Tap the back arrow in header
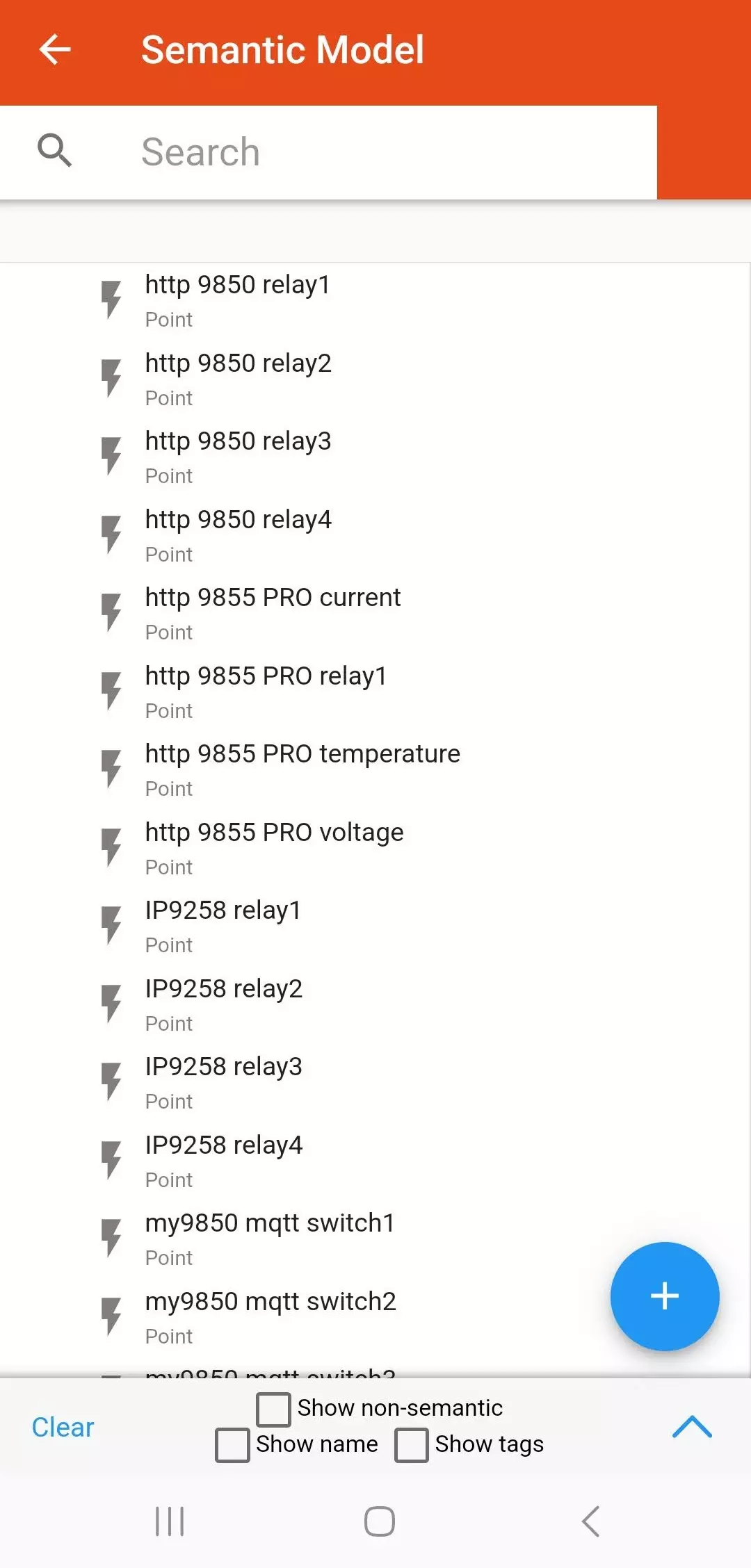 click(55, 50)
